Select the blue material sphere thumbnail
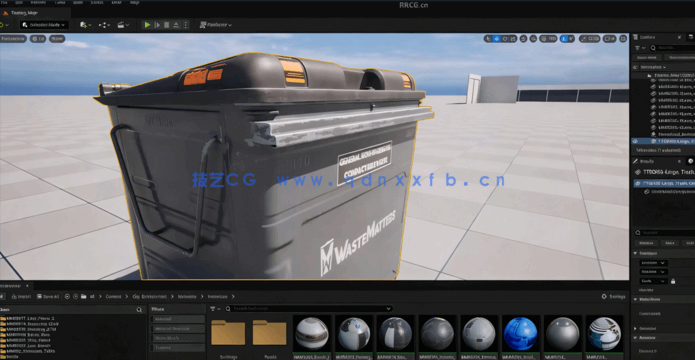695x360 pixels. 520,333
